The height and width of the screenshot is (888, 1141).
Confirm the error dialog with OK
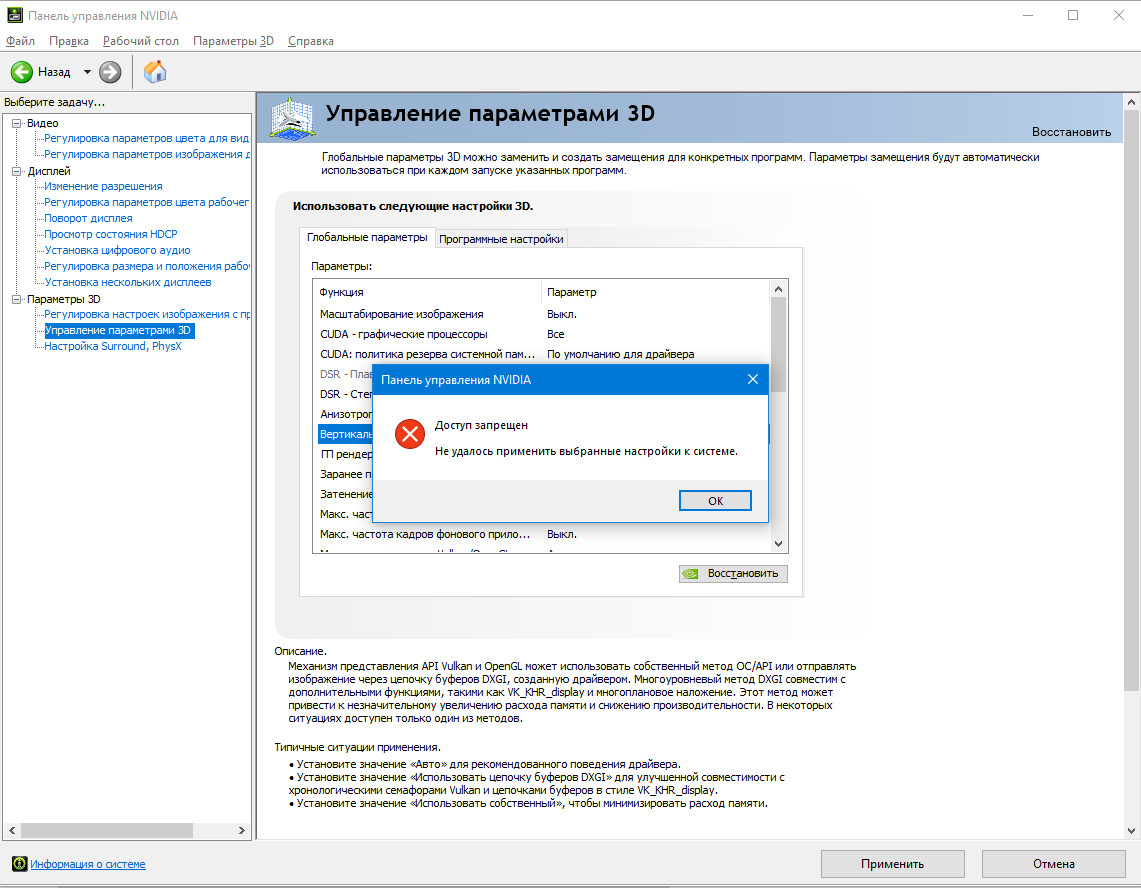coord(715,501)
